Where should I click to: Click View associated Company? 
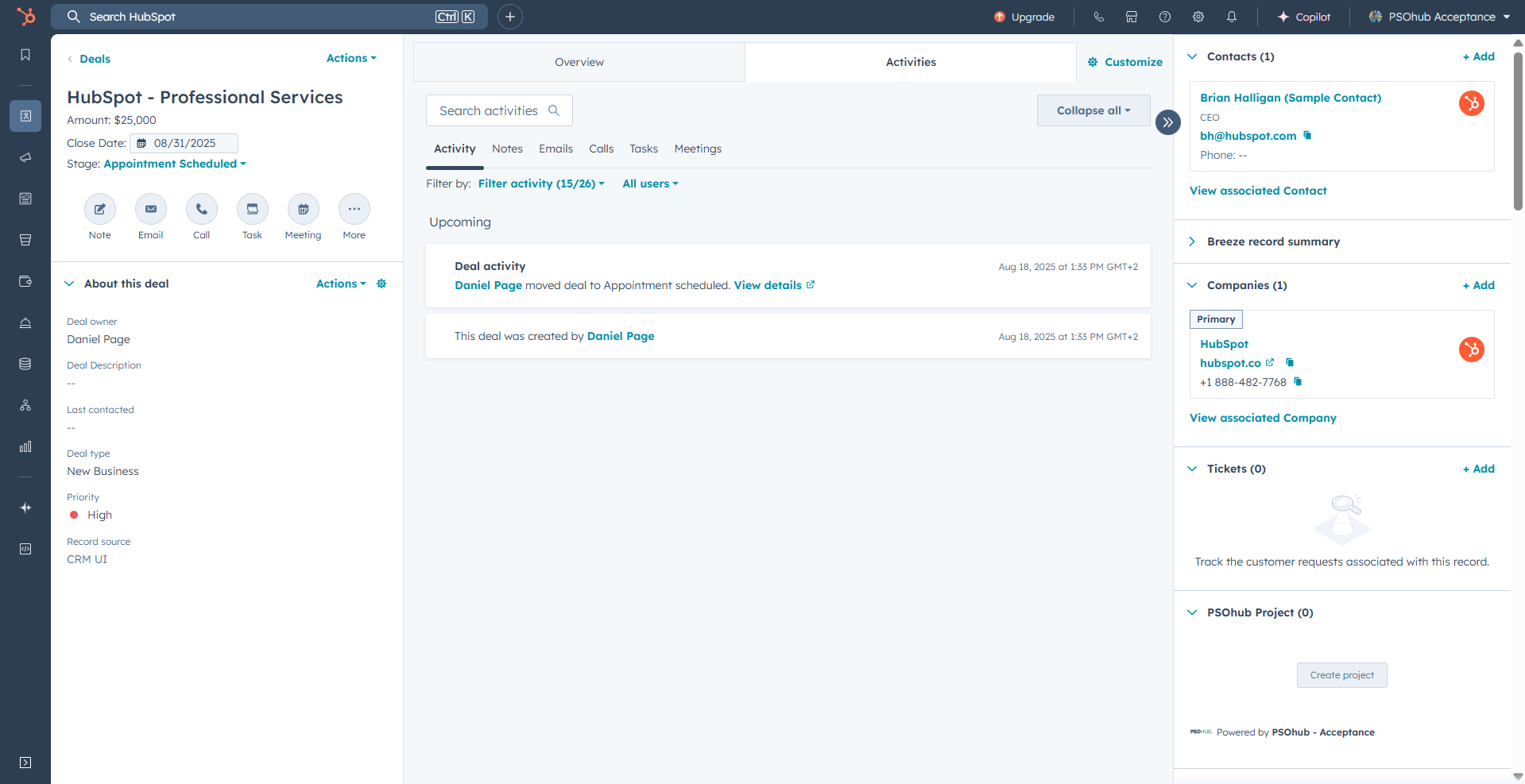(x=1263, y=418)
